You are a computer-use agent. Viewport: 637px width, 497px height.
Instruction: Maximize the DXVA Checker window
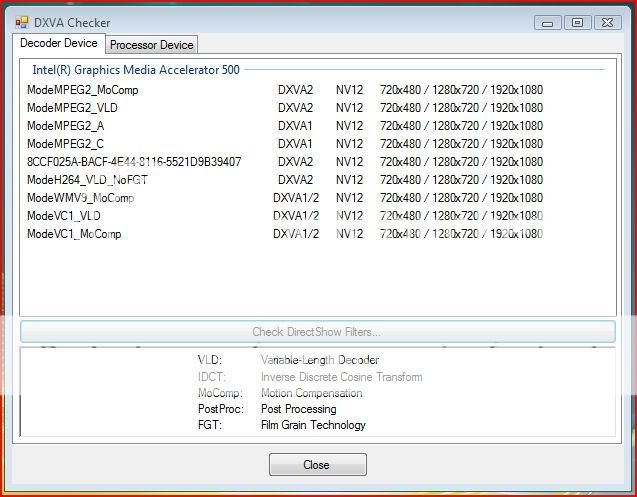577,22
